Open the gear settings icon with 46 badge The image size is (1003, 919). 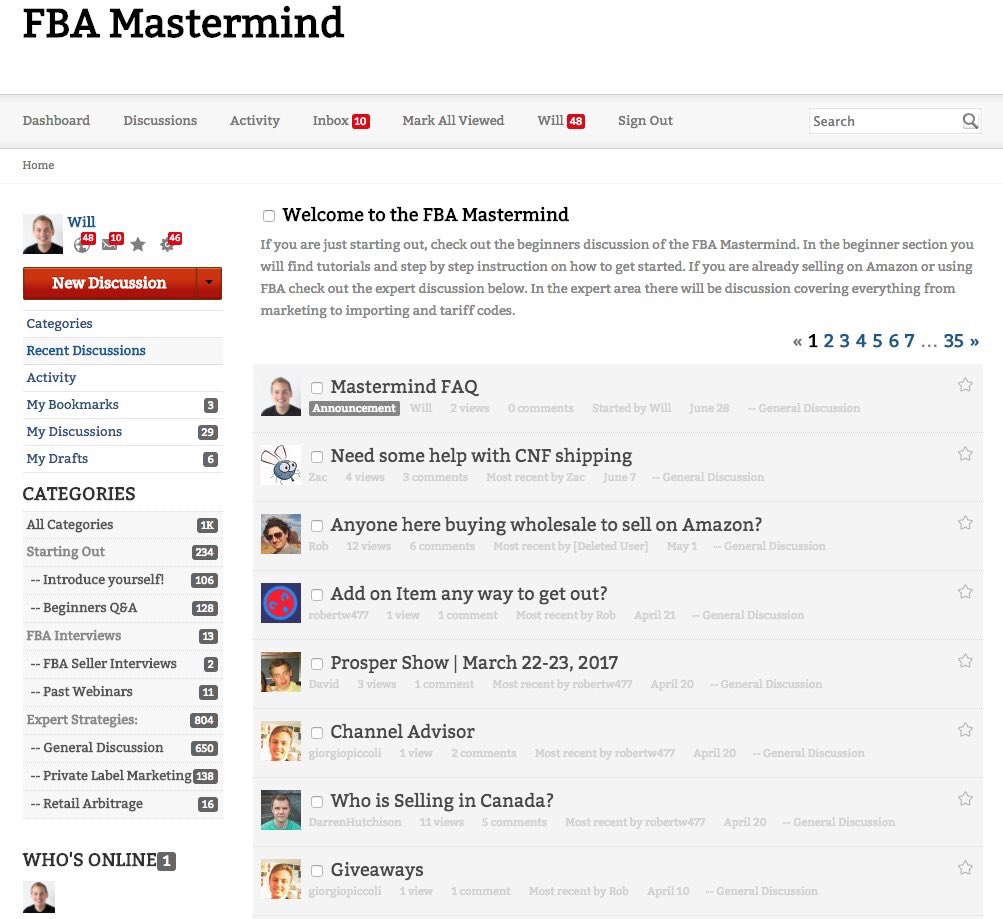pyautogui.click(x=165, y=245)
